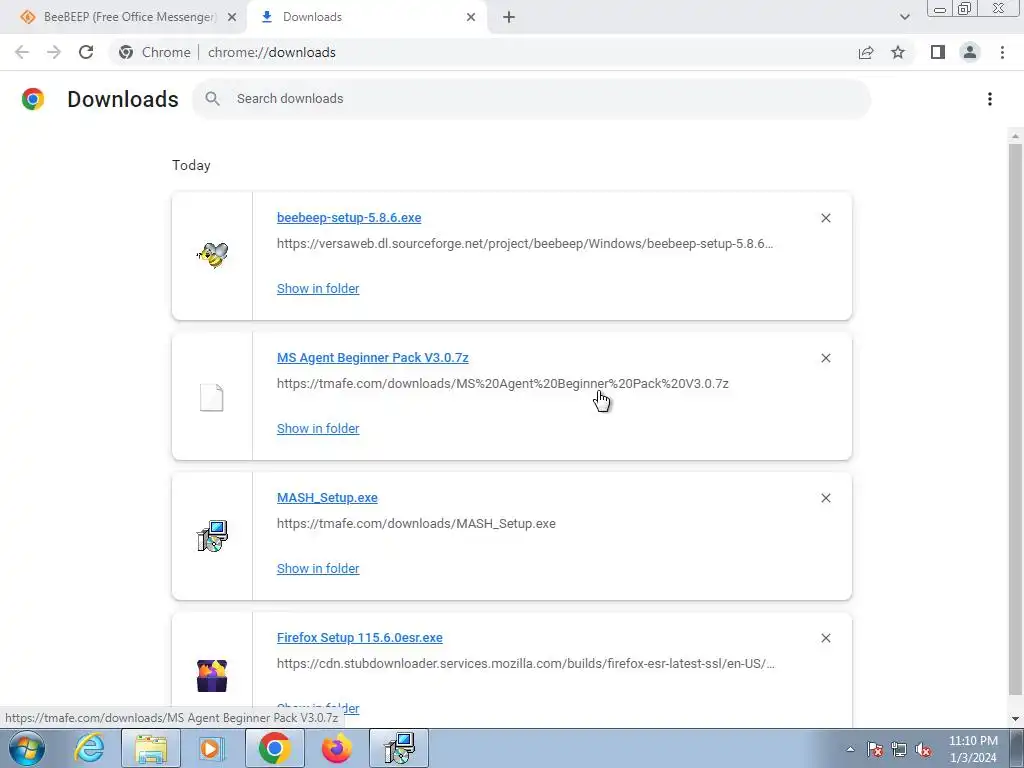The height and width of the screenshot is (768, 1024).
Task: Click the mozilla stubdownloader URL
Action: tap(526, 664)
